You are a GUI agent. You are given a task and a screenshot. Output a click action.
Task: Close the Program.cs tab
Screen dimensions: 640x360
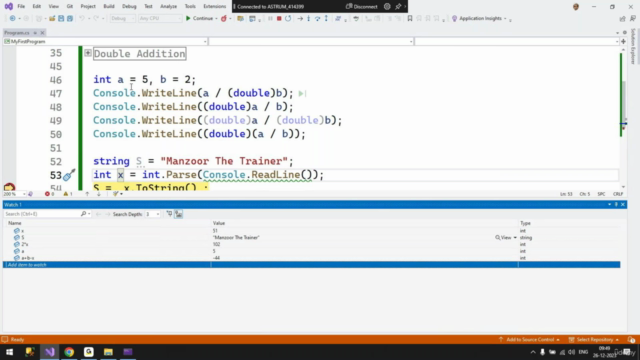(42, 33)
